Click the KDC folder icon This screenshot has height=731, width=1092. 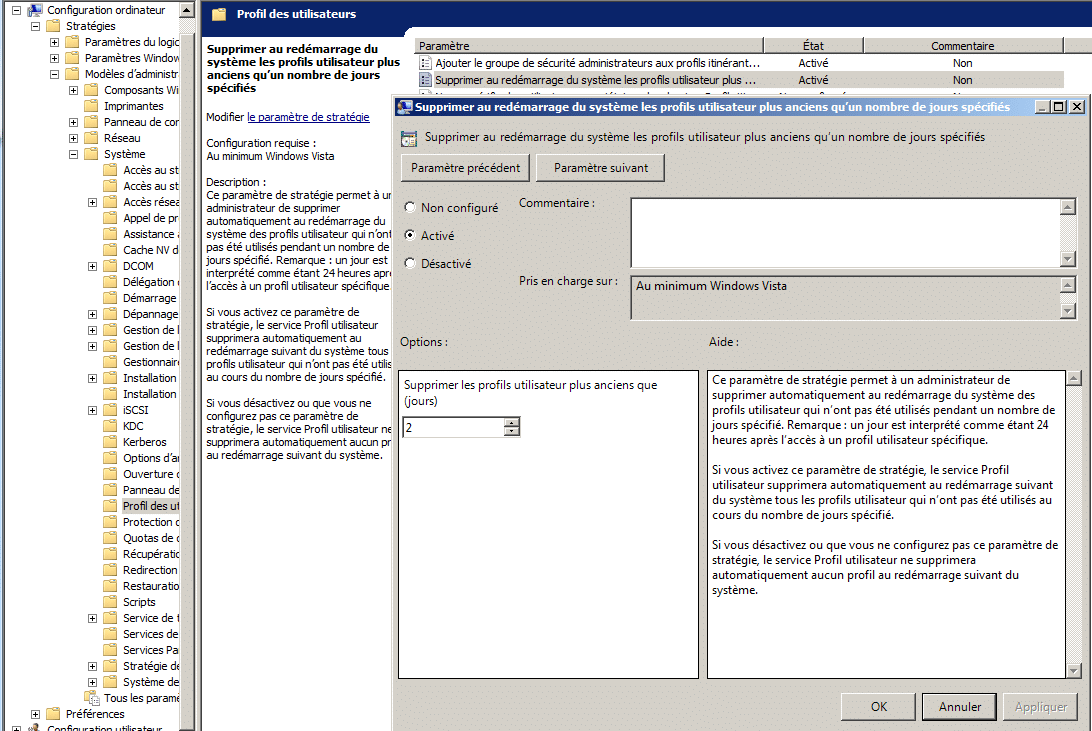pos(110,426)
